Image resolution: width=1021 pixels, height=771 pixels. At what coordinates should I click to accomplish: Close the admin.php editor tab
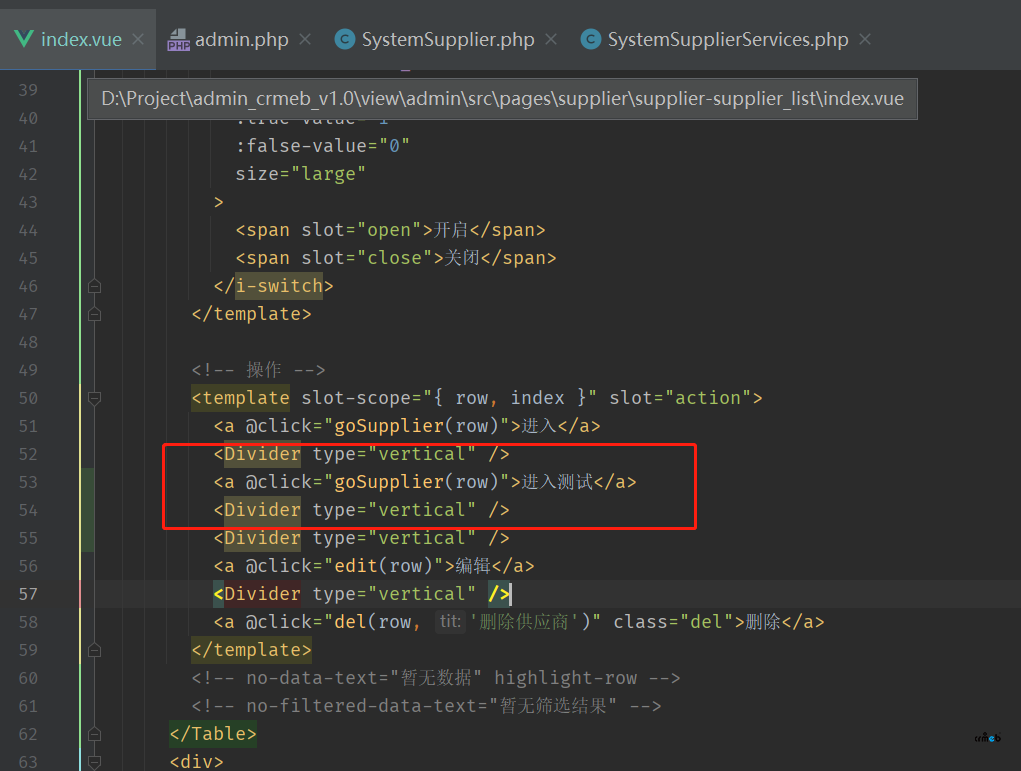click(x=305, y=40)
